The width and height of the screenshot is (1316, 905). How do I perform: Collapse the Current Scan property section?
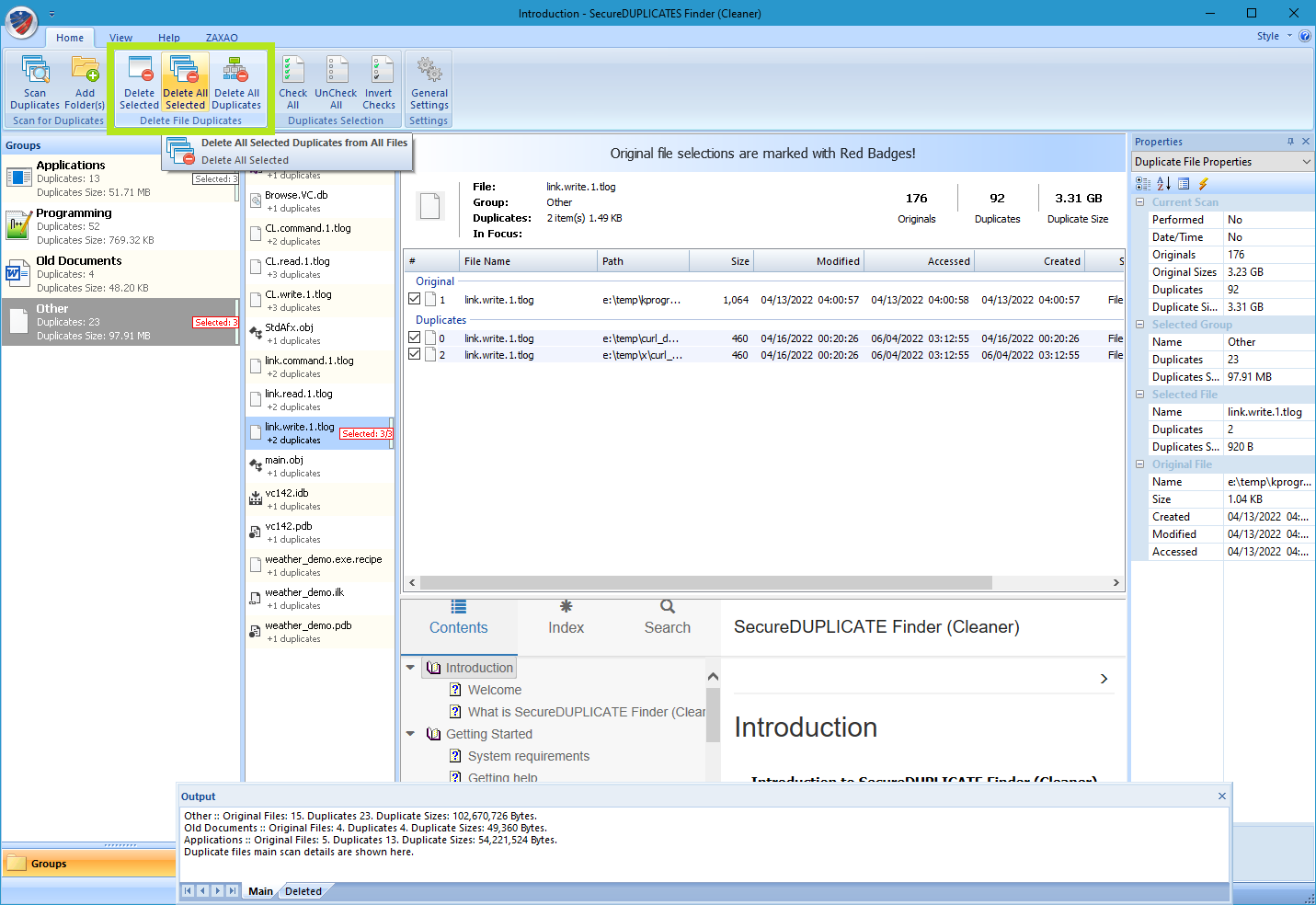click(x=1140, y=202)
